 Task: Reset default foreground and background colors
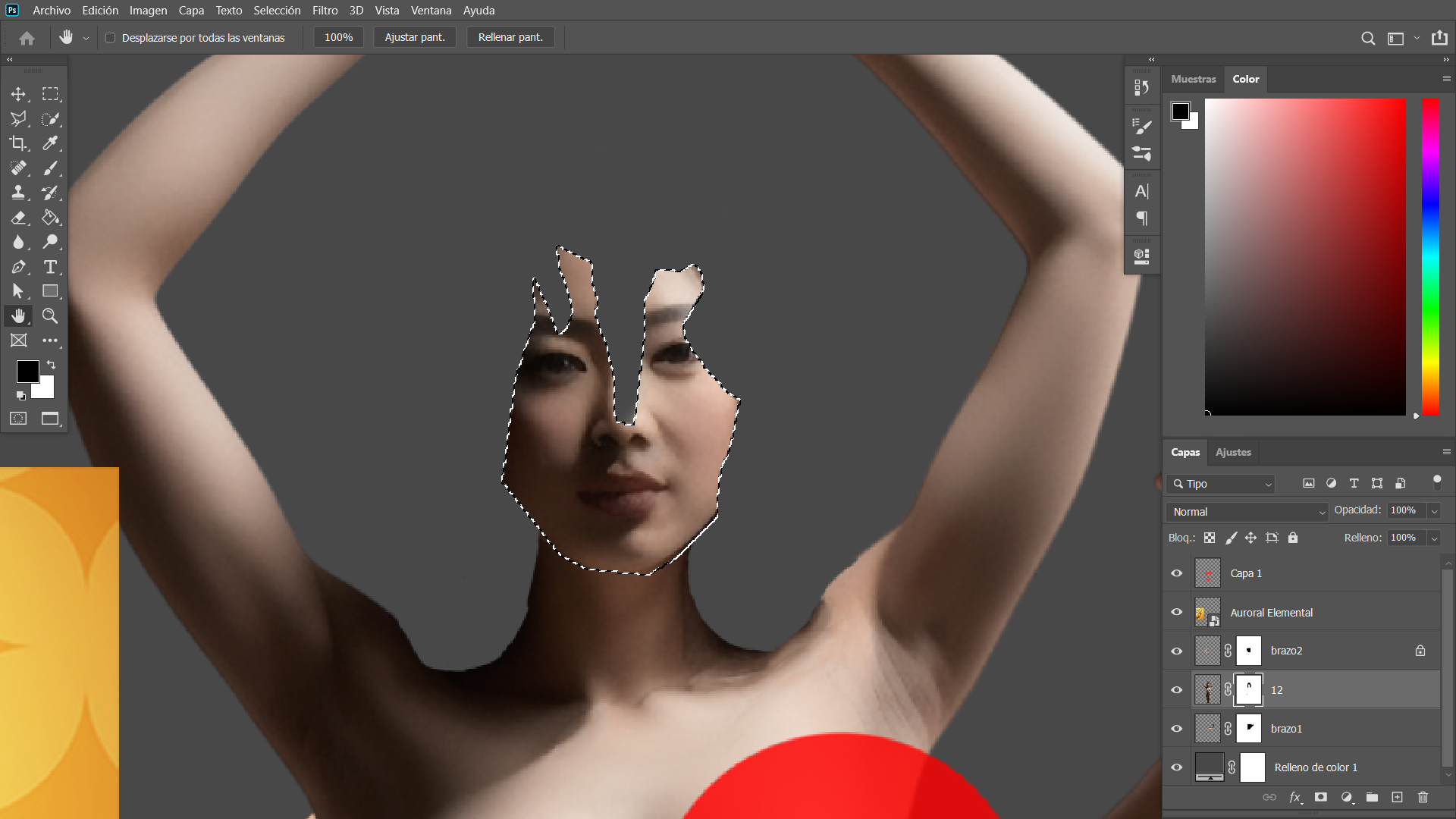tap(20, 396)
